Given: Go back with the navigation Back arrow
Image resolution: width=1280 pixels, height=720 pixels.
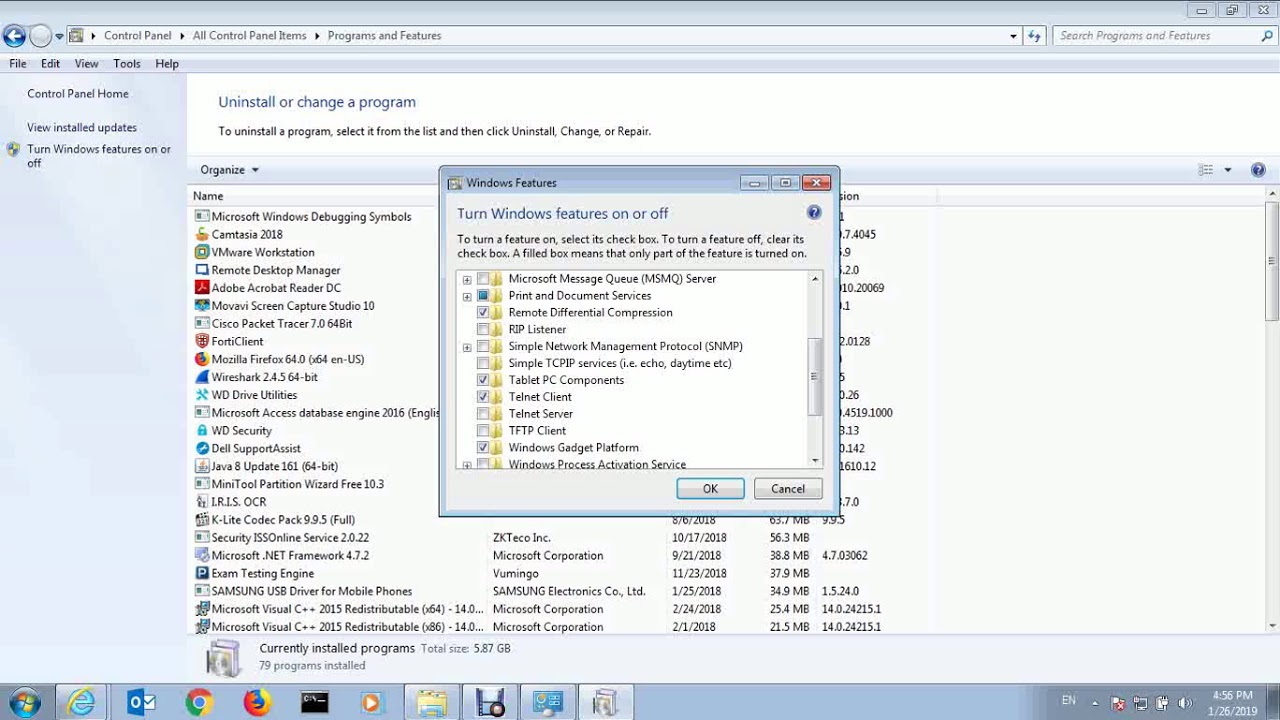Looking at the screenshot, I should [x=14, y=36].
